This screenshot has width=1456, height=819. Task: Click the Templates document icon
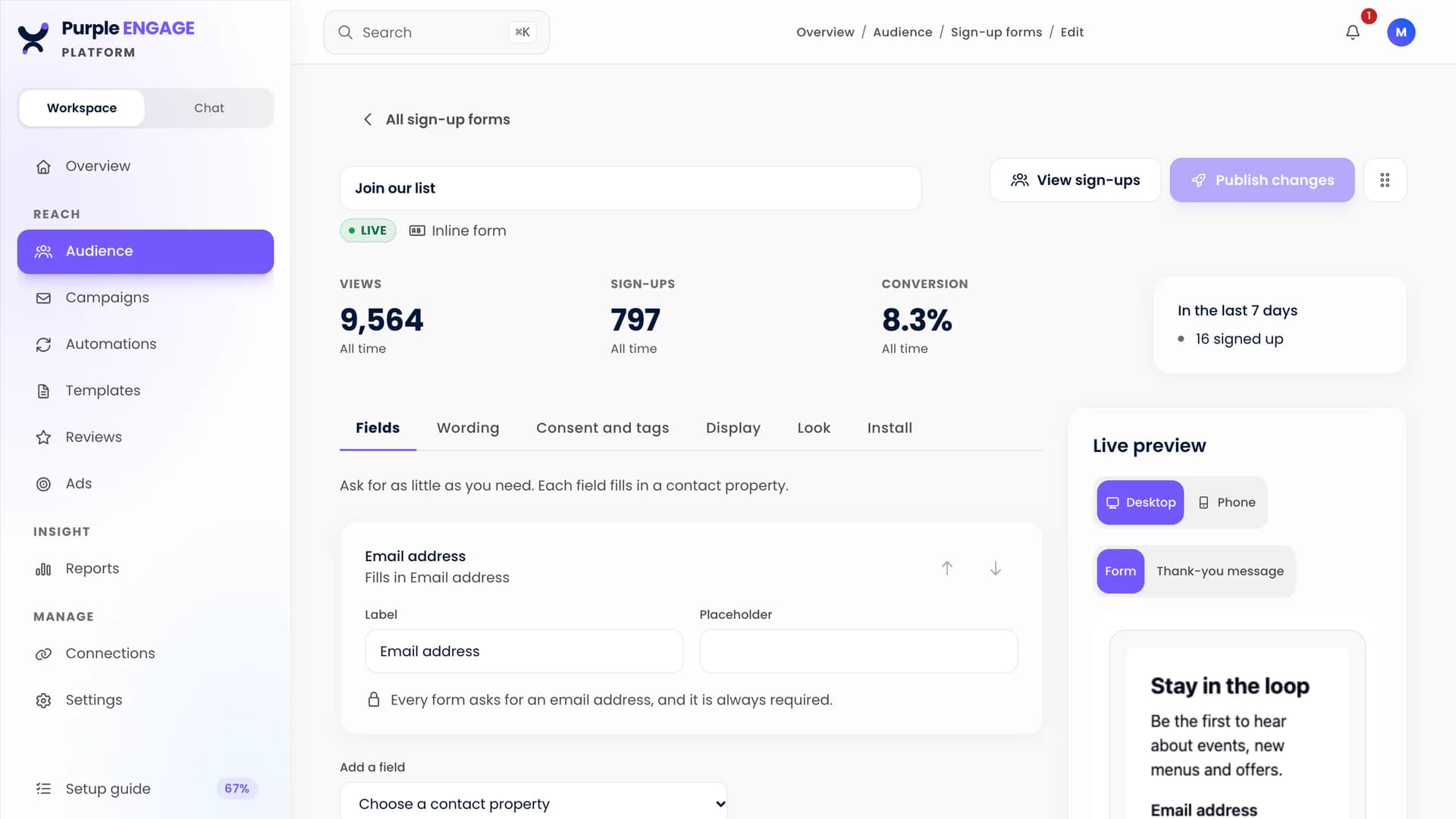tap(44, 391)
